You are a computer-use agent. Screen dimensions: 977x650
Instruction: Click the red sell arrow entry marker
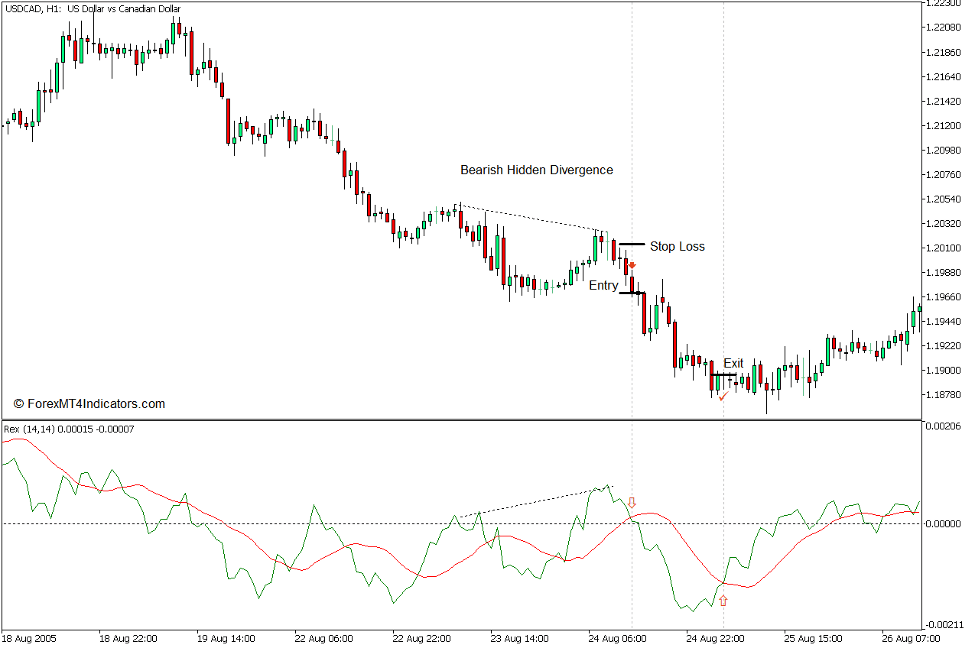tap(633, 265)
